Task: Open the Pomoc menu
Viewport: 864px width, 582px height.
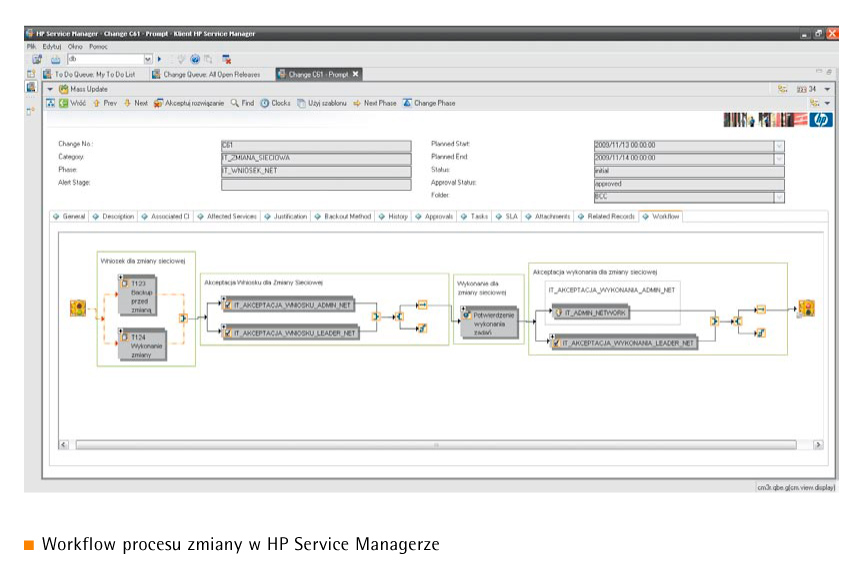Action: [x=98, y=46]
